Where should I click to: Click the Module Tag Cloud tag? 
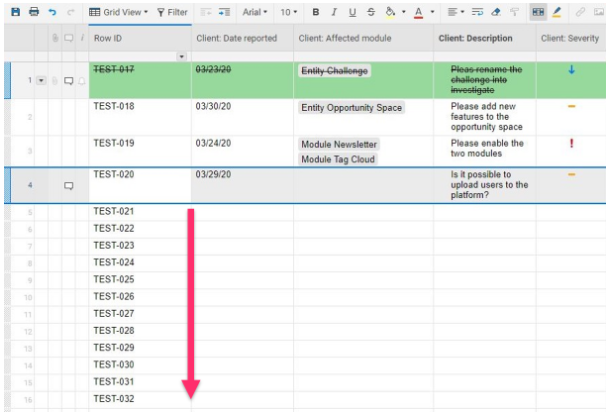(338, 159)
